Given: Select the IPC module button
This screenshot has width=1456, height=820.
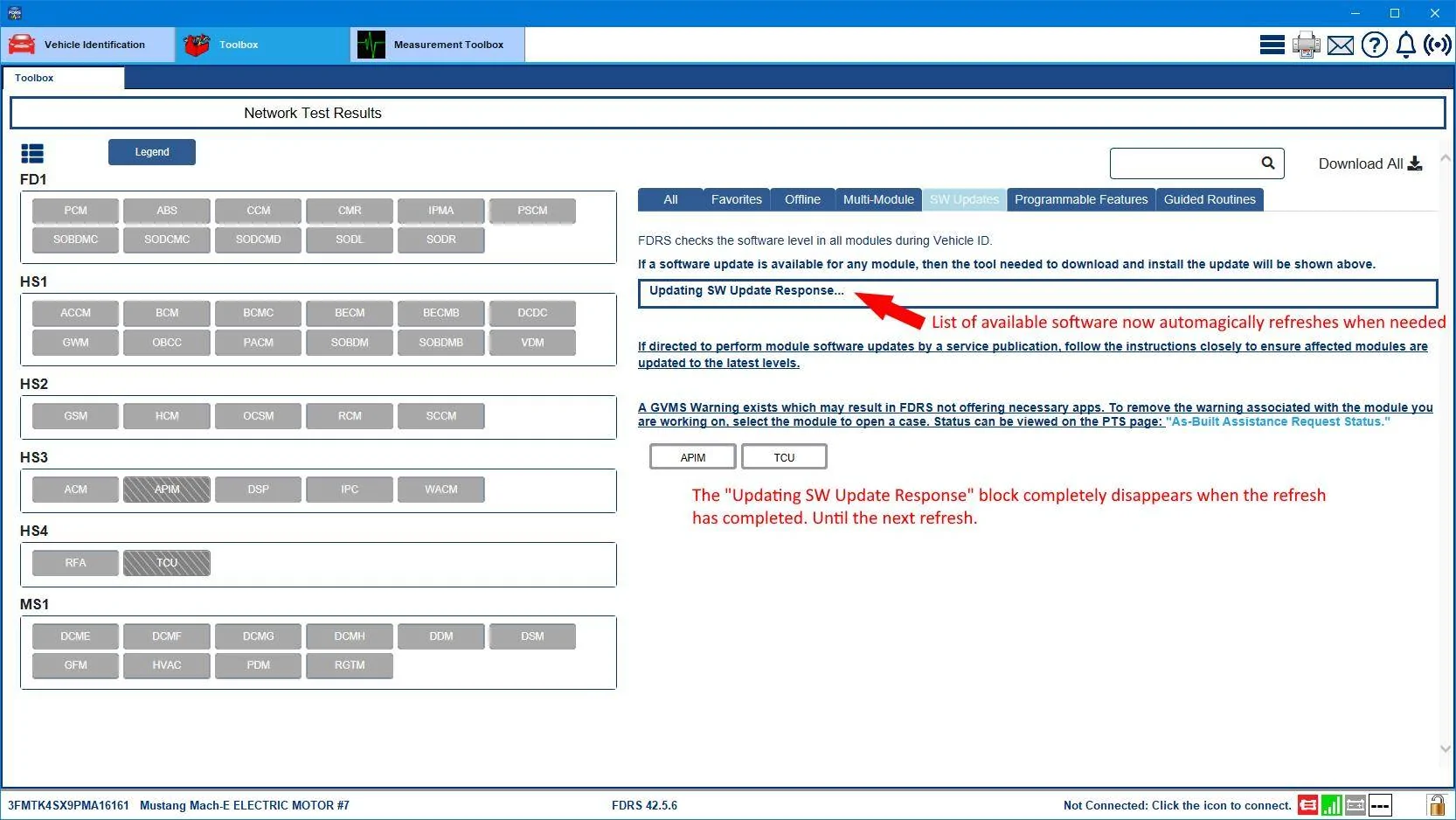Looking at the screenshot, I should pos(350,490).
